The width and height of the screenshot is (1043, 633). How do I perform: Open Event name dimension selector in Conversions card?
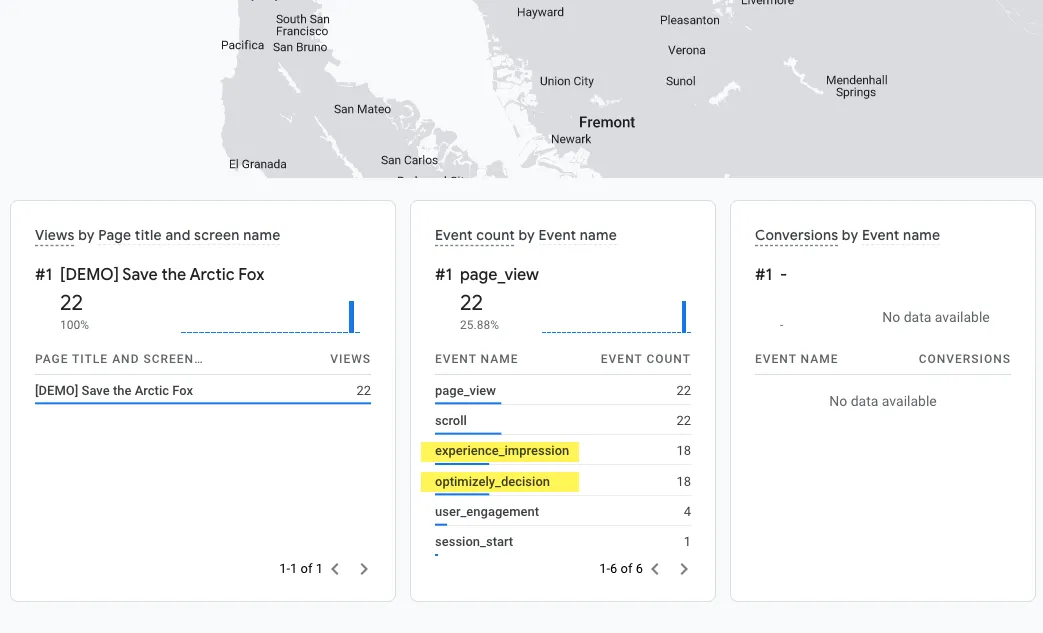tap(901, 235)
